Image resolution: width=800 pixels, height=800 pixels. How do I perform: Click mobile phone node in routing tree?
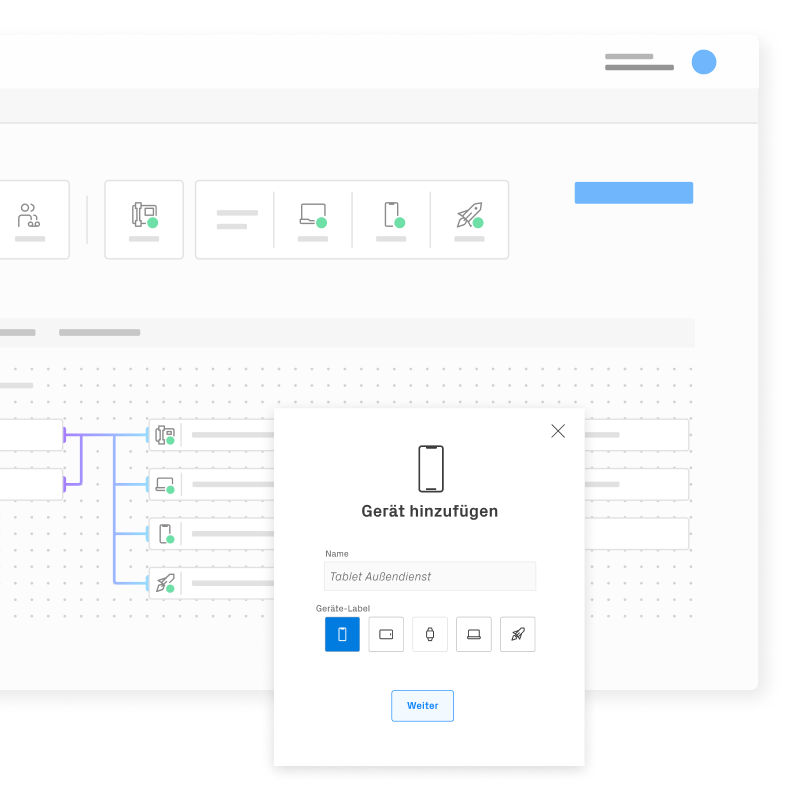165,534
